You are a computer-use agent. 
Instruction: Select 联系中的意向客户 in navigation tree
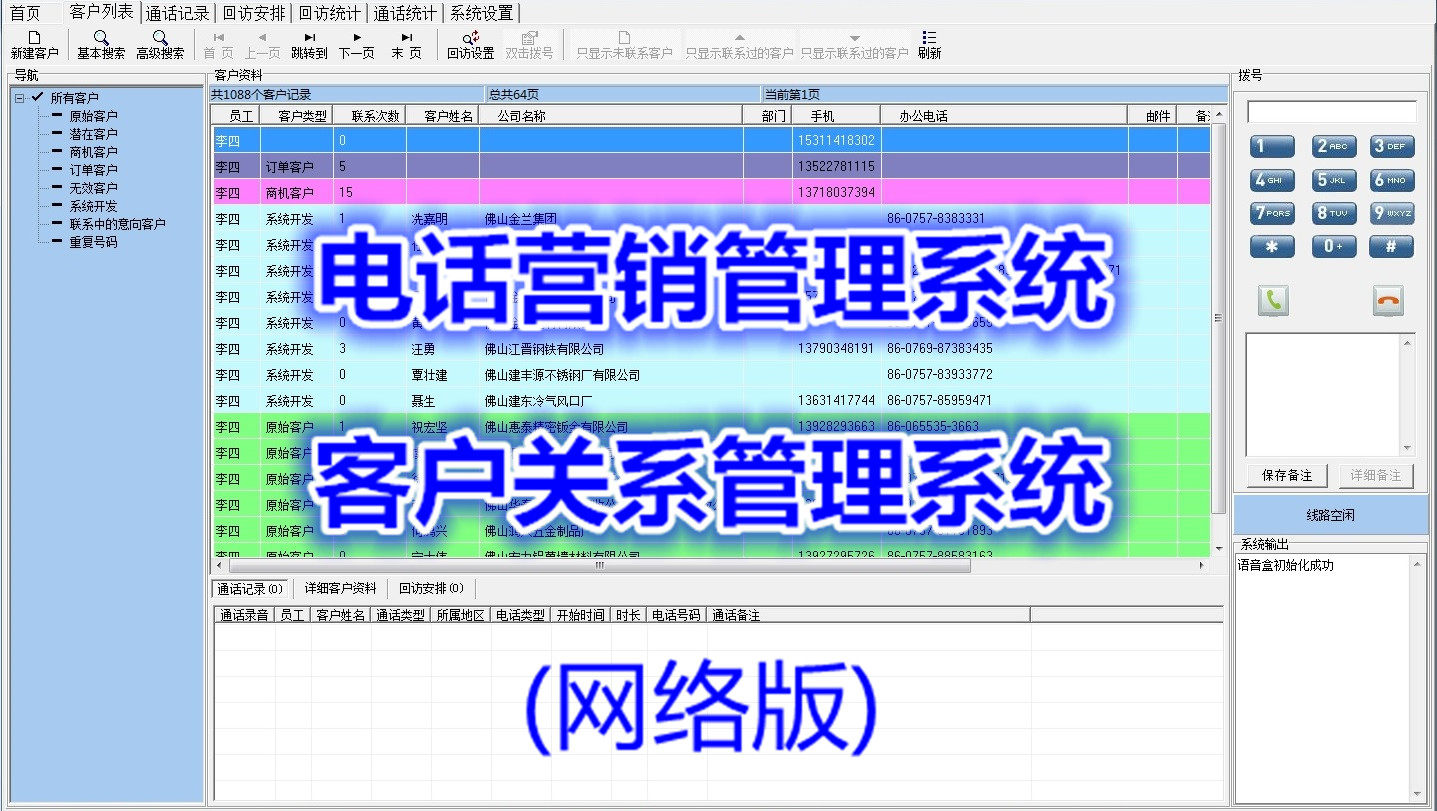point(117,224)
